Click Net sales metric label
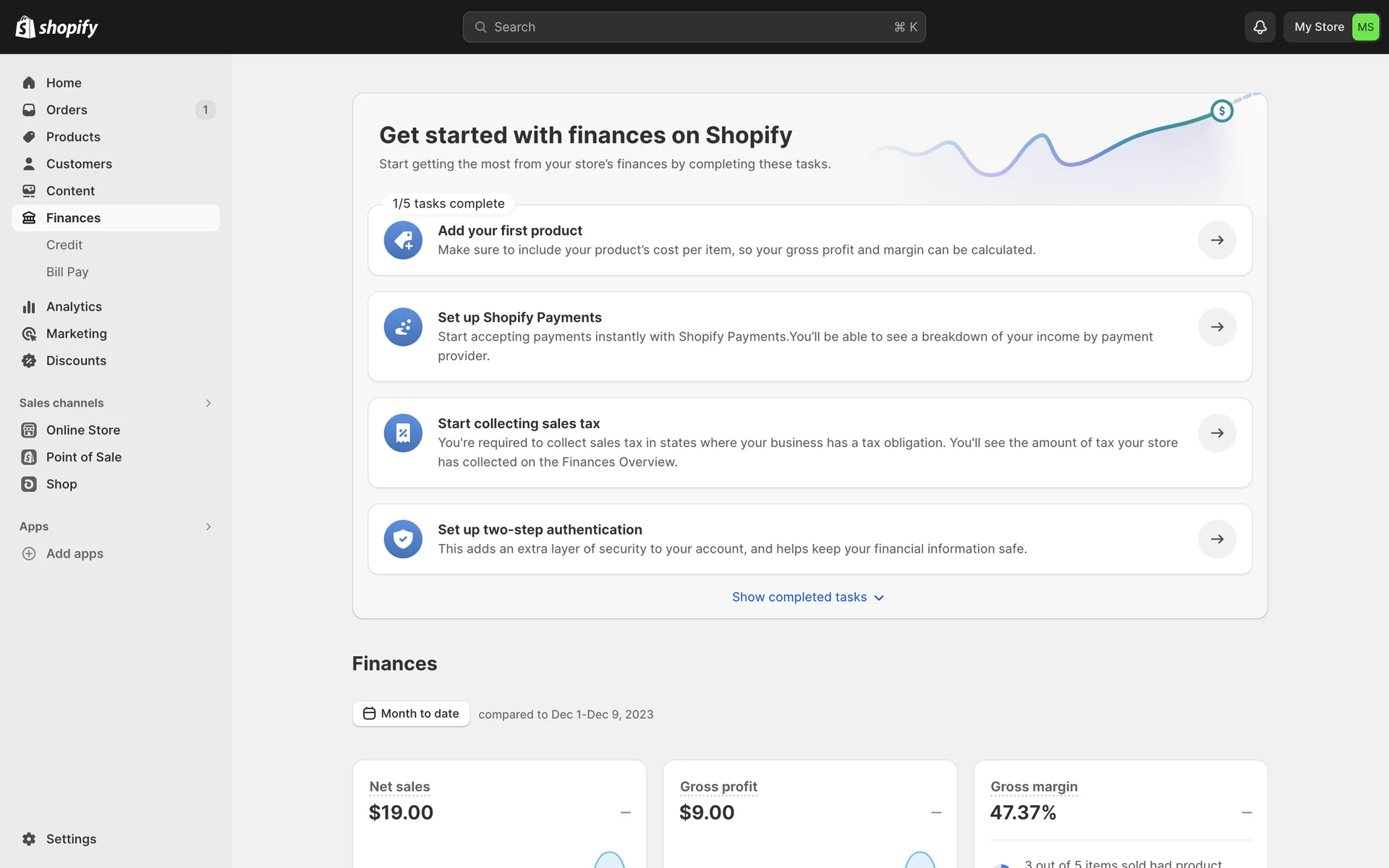 click(399, 786)
